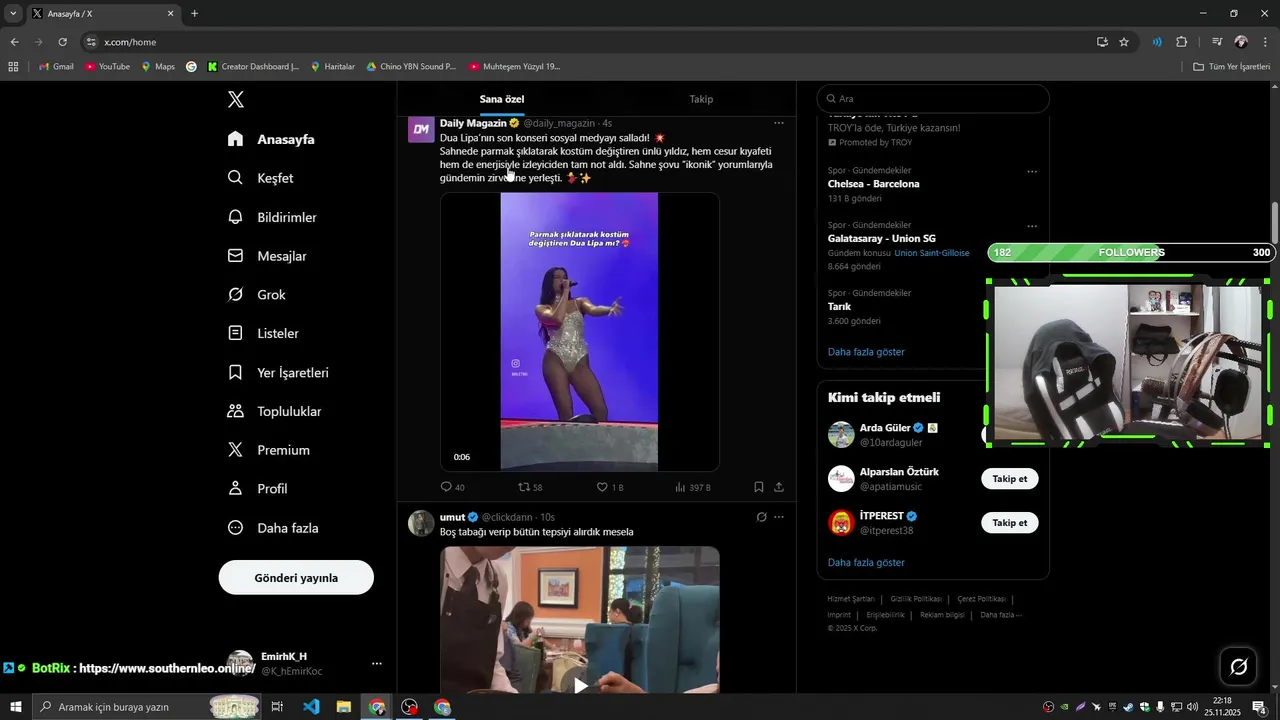The height and width of the screenshot is (720, 1280).
Task: Play the Dua Lipa concert video
Action: tap(579, 331)
